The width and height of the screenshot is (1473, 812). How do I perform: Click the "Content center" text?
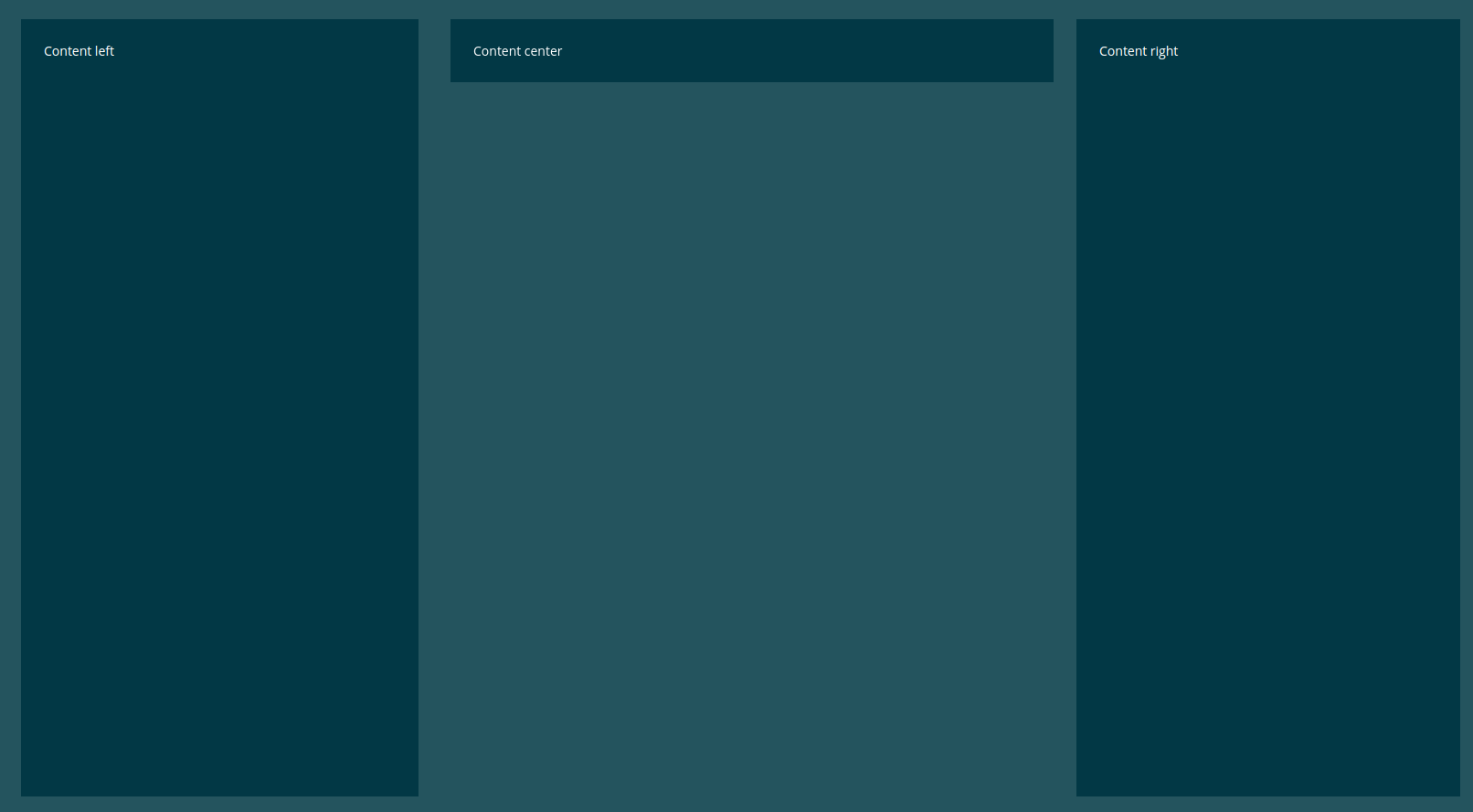[517, 51]
